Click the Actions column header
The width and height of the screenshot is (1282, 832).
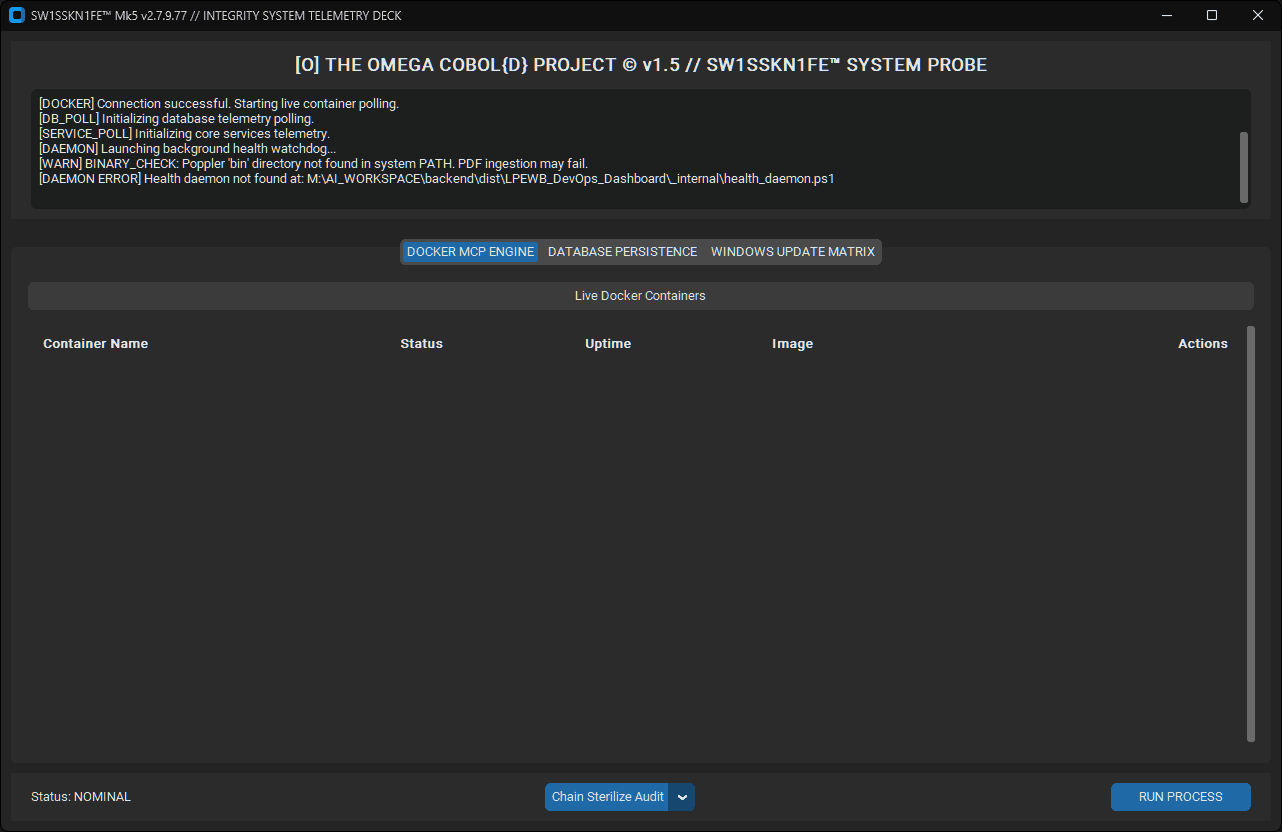point(1202,343)
